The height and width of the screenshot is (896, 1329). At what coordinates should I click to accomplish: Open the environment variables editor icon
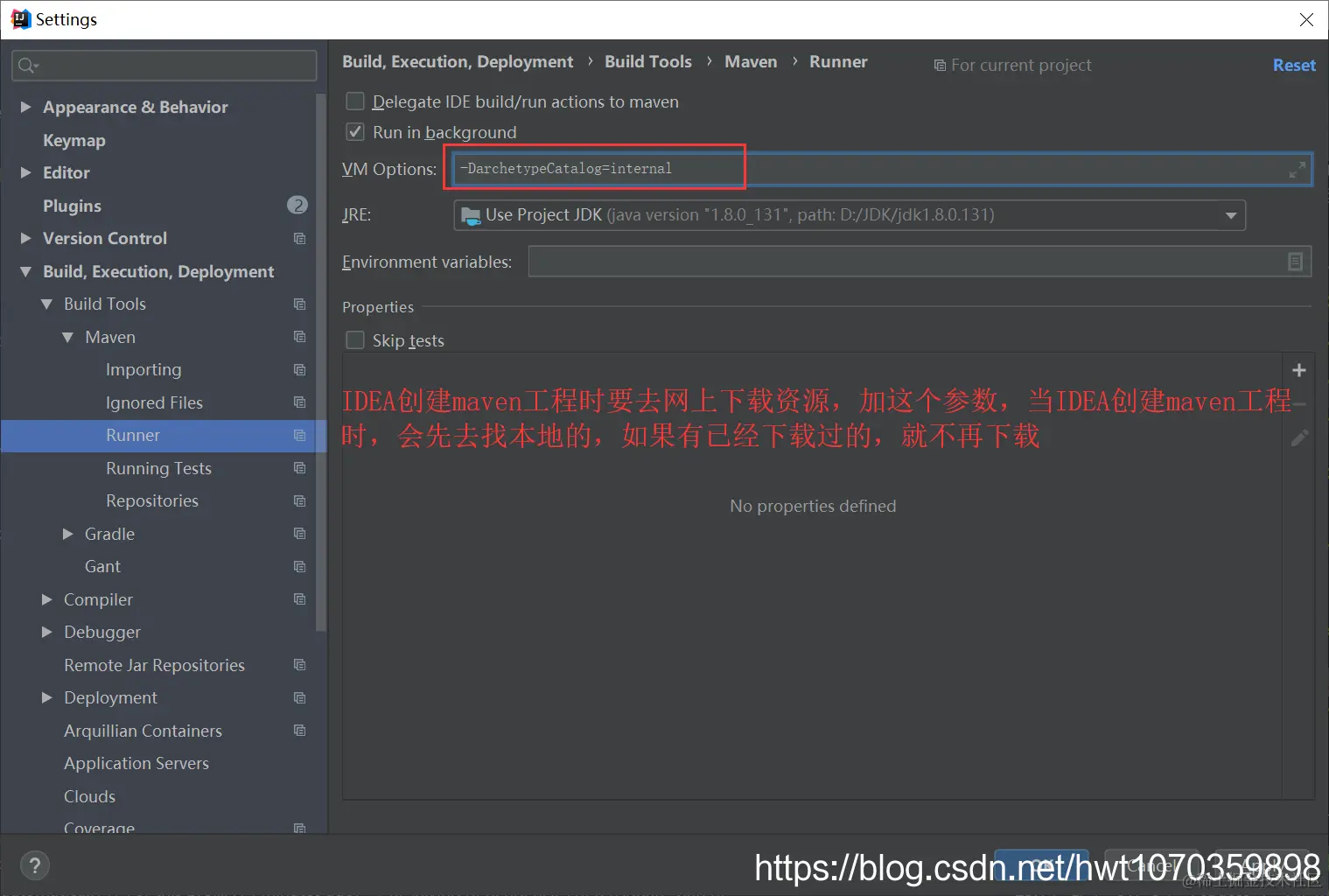[1295, 262]
